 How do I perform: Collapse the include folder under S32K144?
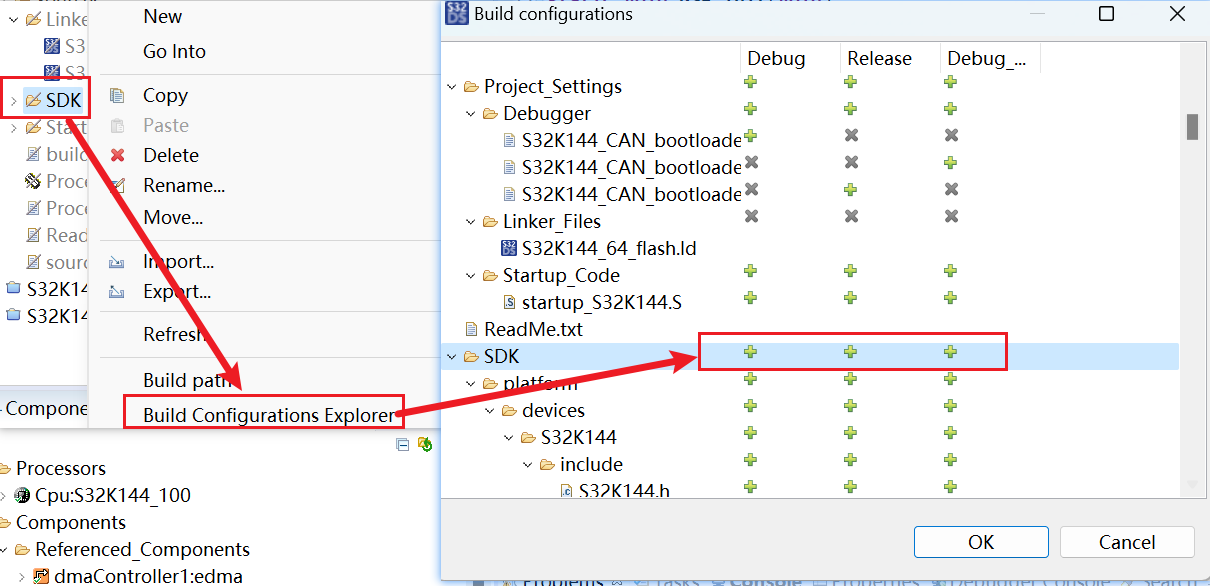527,464
